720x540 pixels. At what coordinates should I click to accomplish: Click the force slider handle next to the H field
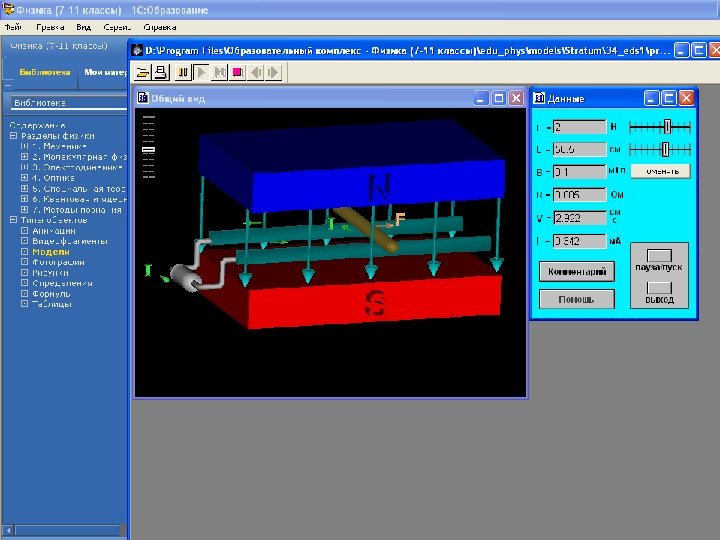tap(667, 127)
